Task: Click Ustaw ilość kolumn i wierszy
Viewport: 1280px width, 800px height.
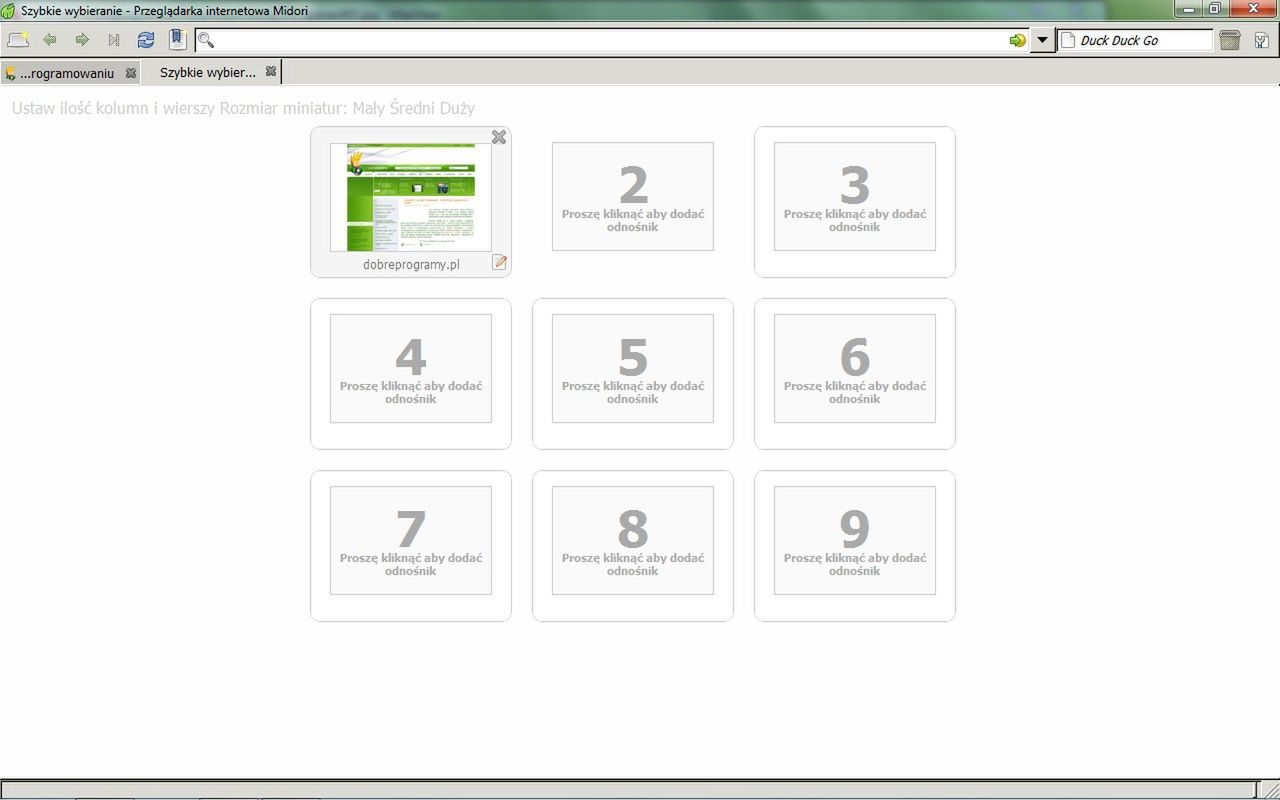Action: [x=113, y=108]
